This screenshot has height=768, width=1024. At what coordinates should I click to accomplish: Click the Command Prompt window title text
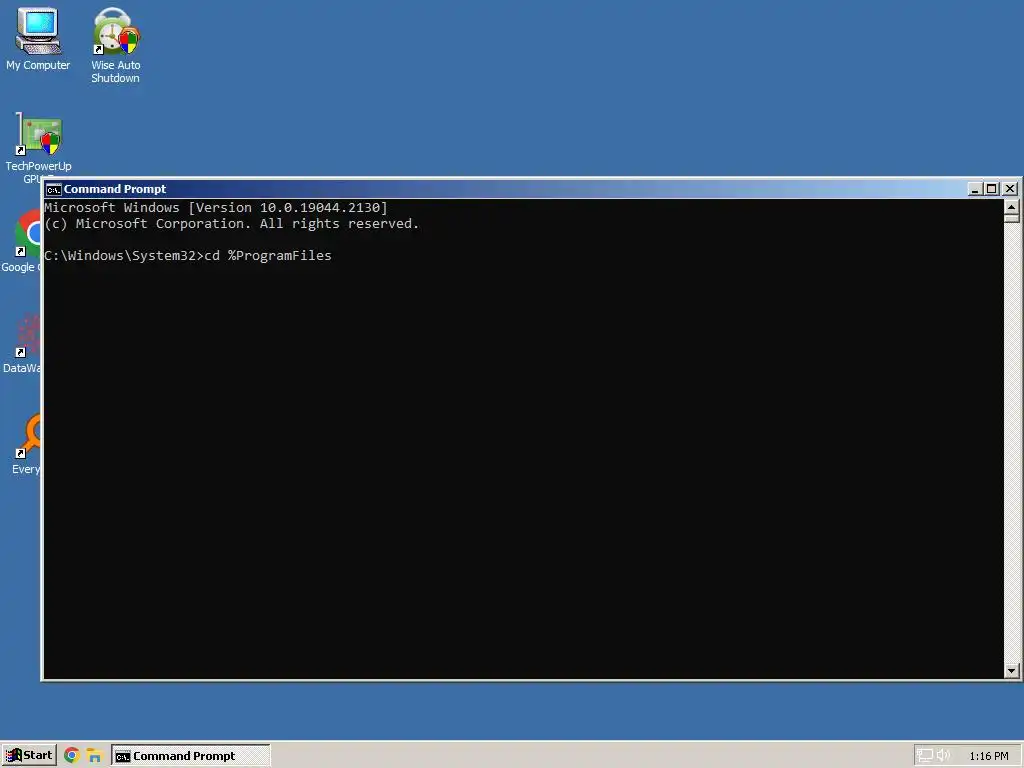click(x=115, y=189)
